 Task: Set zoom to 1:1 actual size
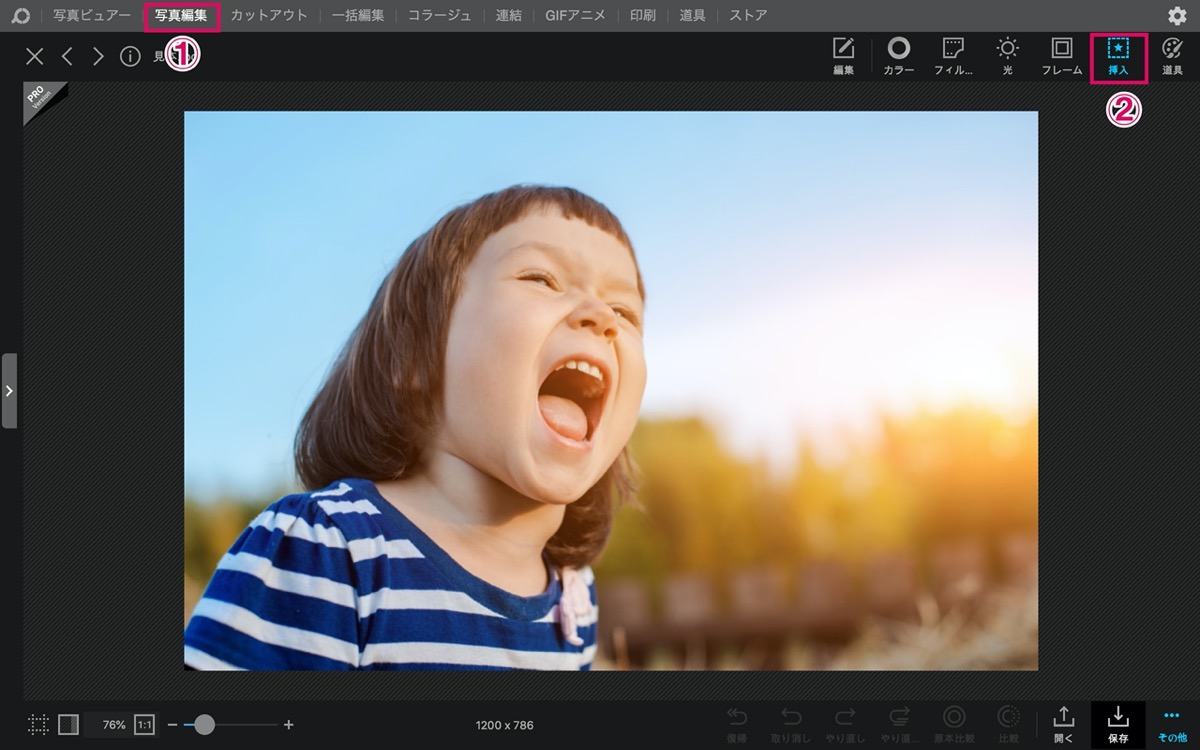(x=145, y=725)
